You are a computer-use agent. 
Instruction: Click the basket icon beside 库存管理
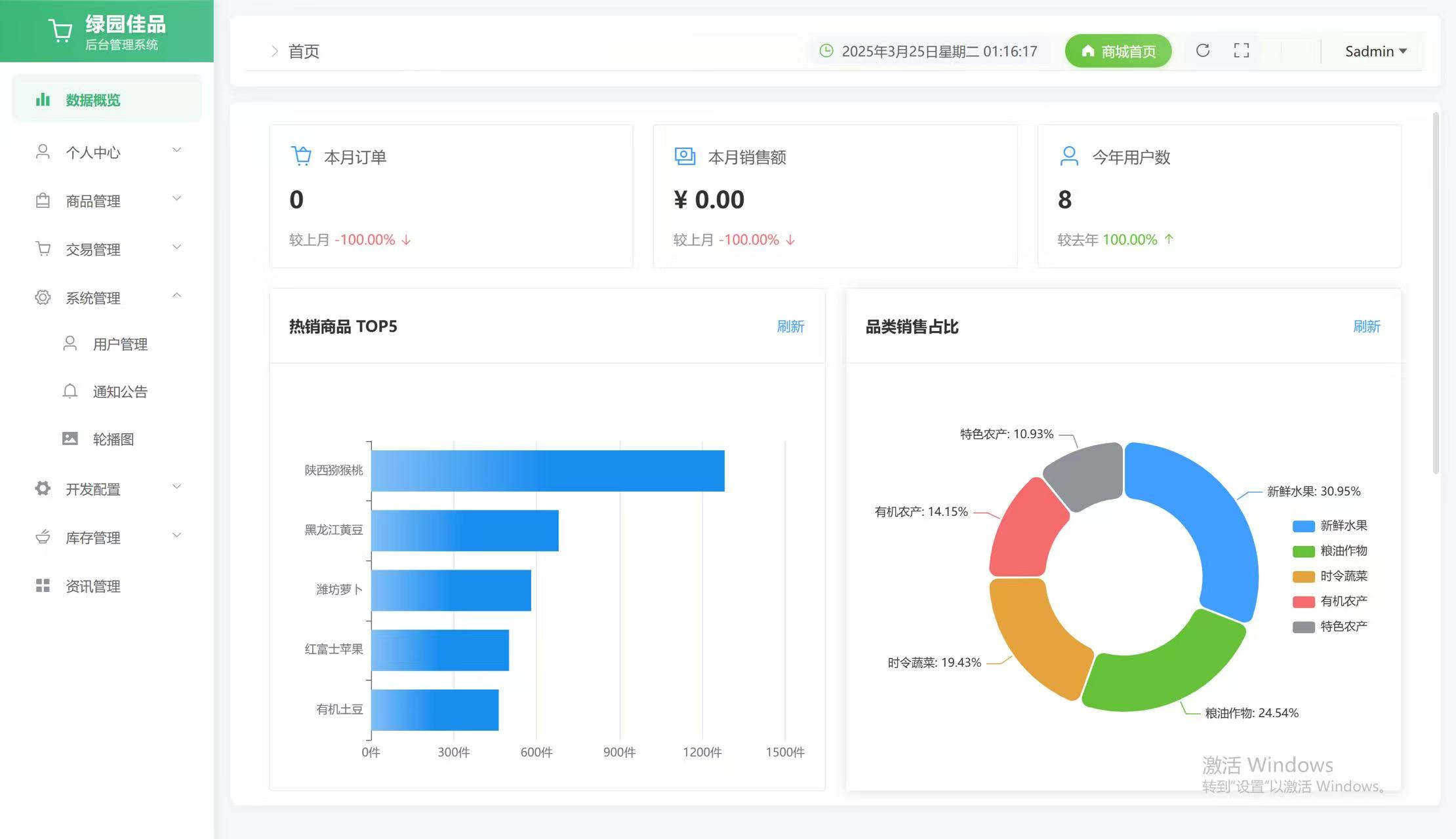pyautogui.click(x=43, y=537)
